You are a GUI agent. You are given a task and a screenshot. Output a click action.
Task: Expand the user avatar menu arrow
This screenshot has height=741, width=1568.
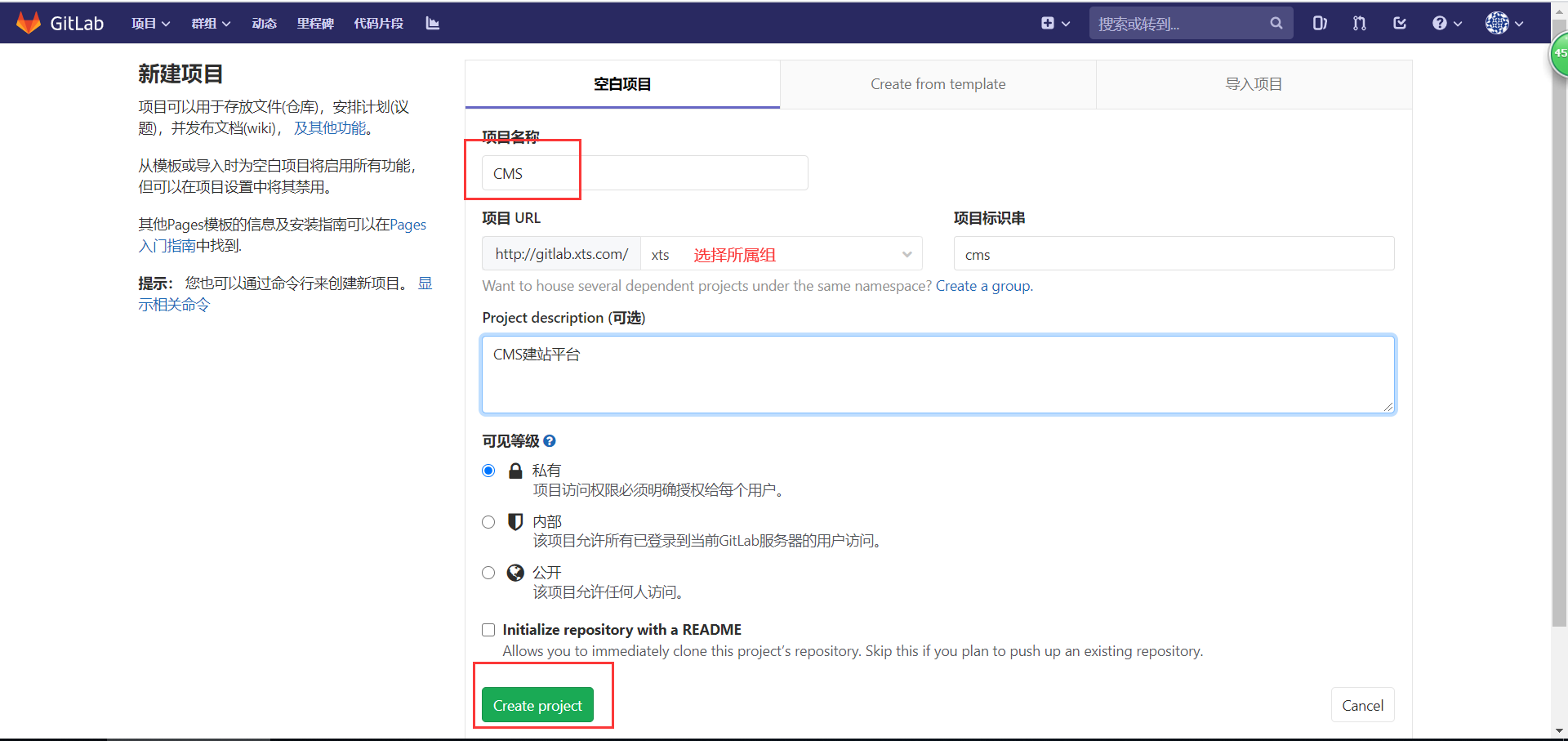1519,24
